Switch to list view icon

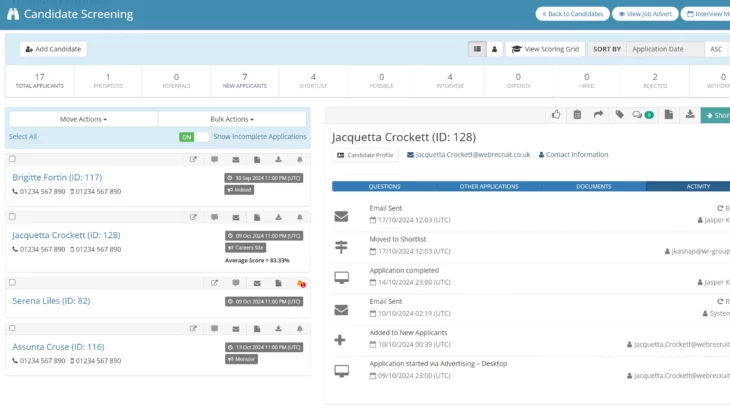[477, 48]
